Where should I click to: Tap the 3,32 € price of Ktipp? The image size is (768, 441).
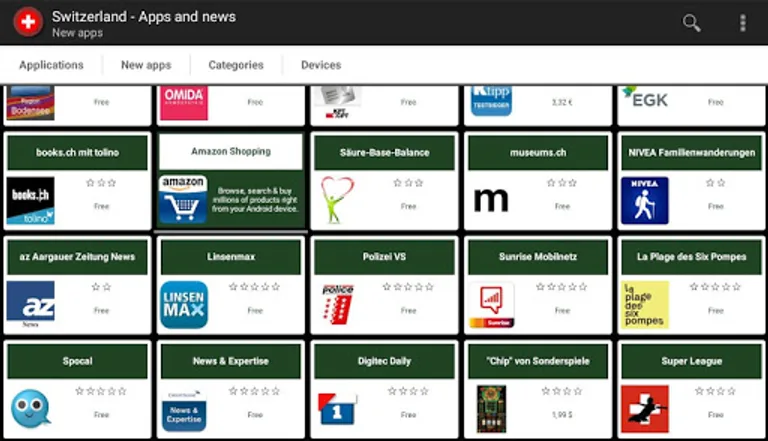click(x=562, y=102)
